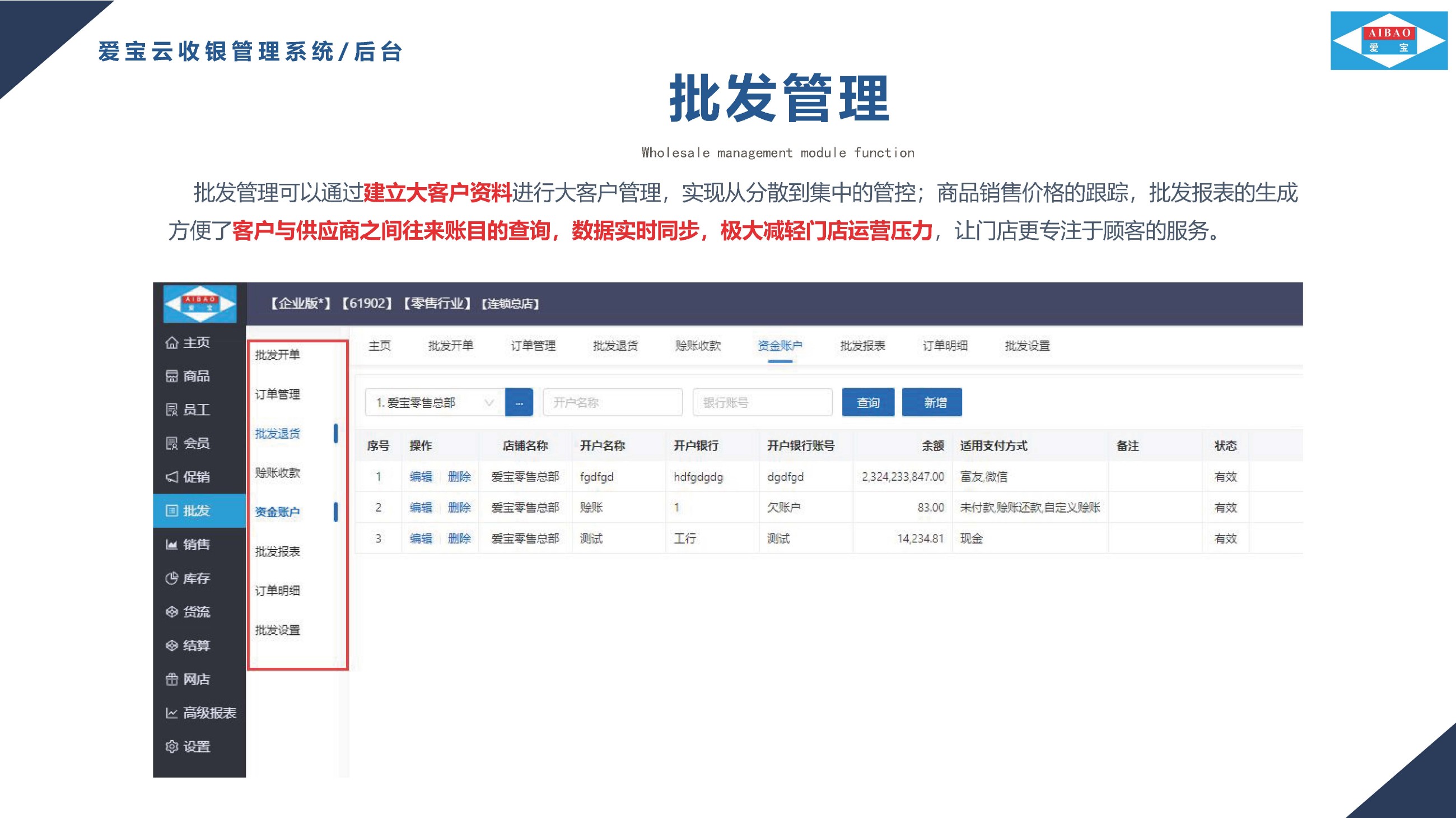1456x818 pixels.
Task: Click 删除 for the 赊账 account row
Action: [460, 508]
